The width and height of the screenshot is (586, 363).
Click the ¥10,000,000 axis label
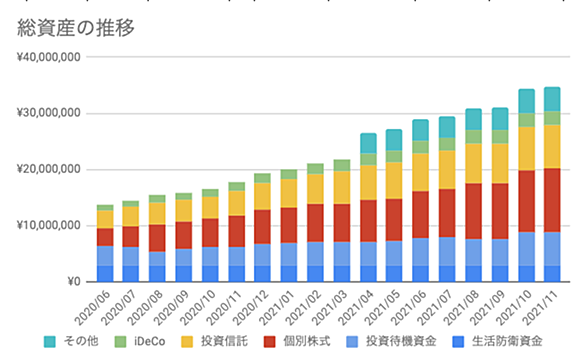coord(49,225)
